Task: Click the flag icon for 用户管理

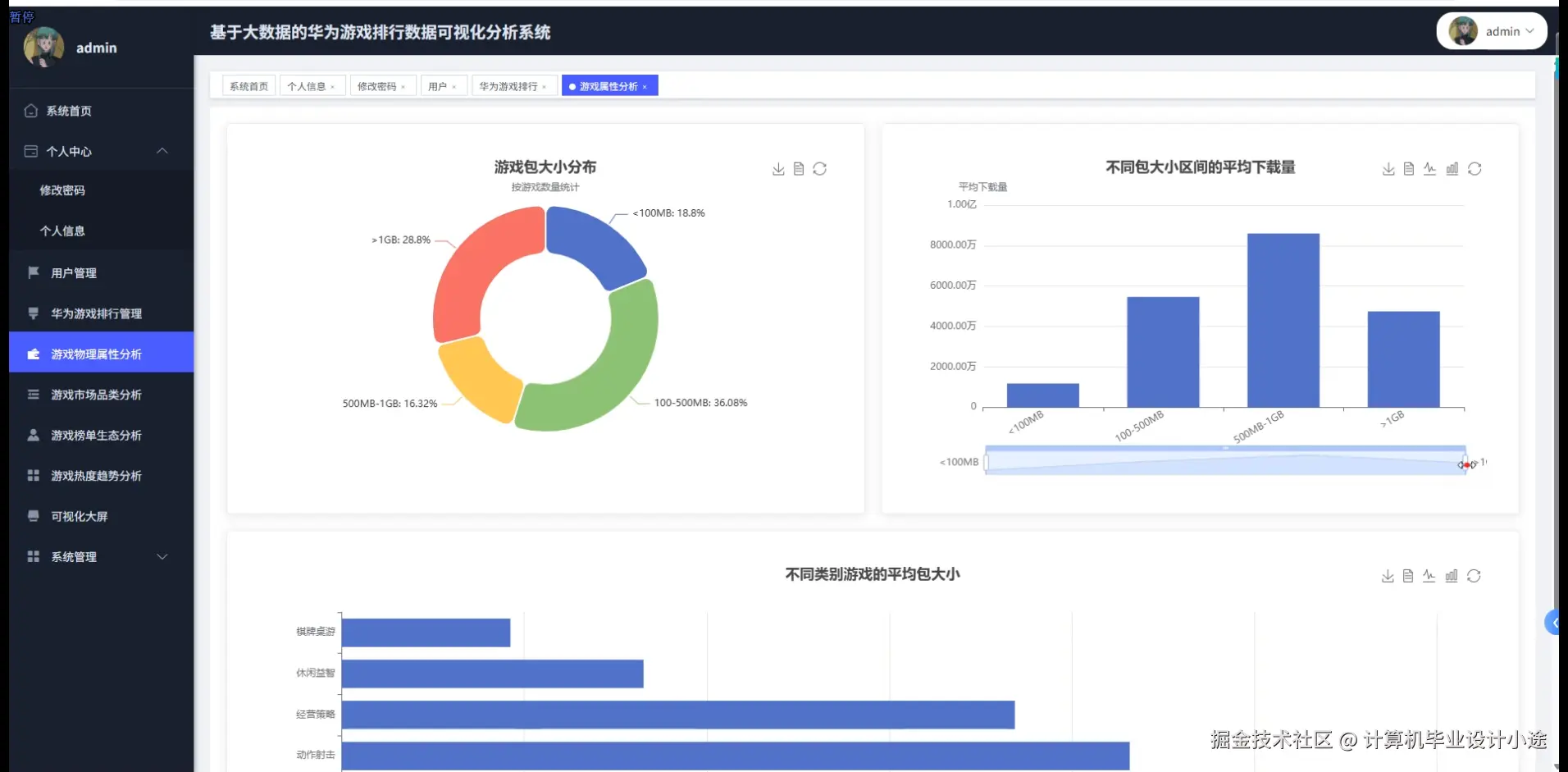Action: [34, 272]
